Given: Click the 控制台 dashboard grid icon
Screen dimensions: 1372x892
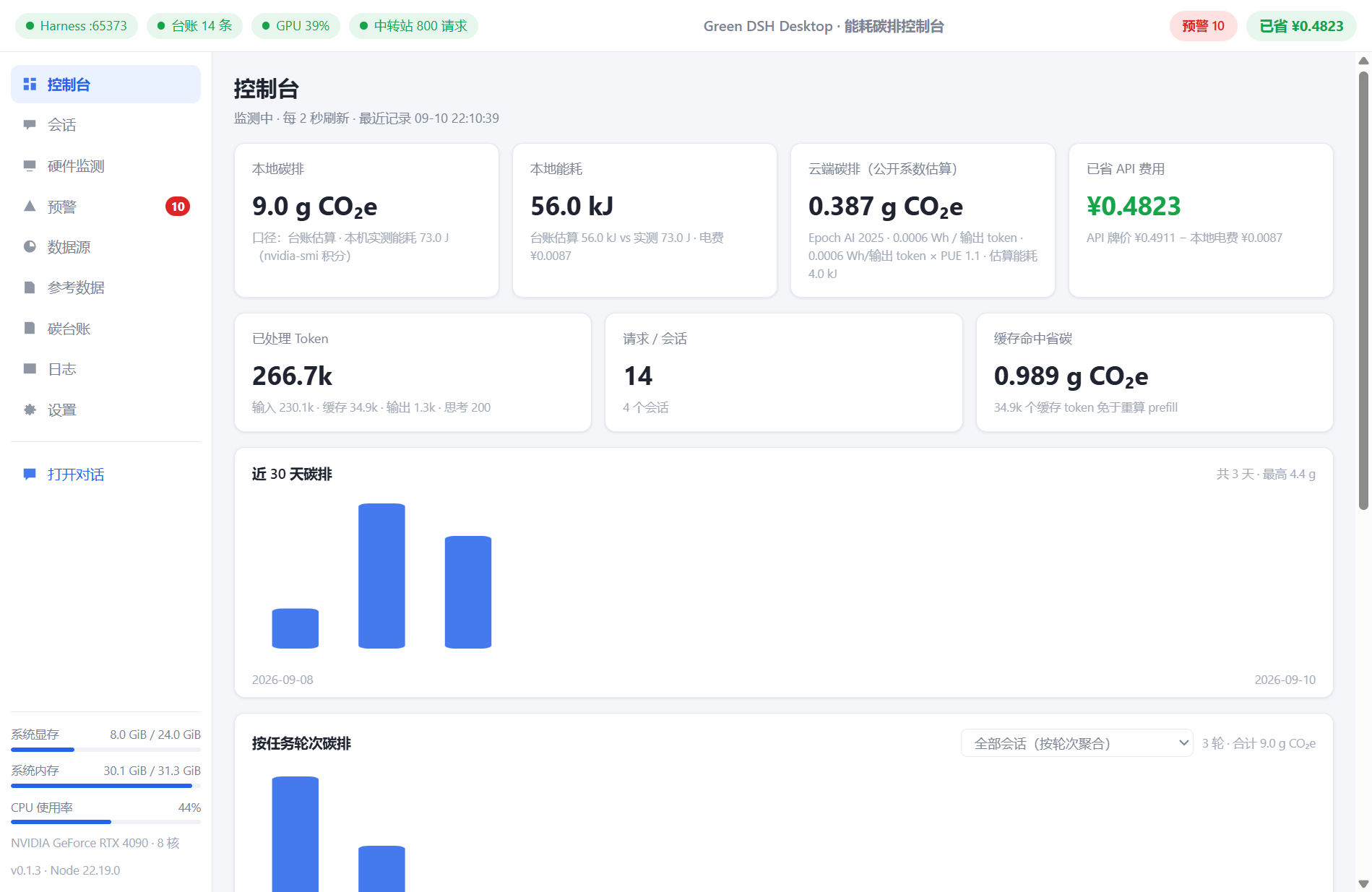Looking at the screenshot, I should click(x=30, y=85).
